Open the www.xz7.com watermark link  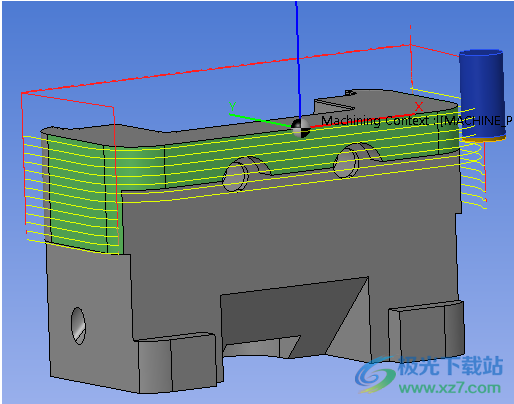pos(450,388)
